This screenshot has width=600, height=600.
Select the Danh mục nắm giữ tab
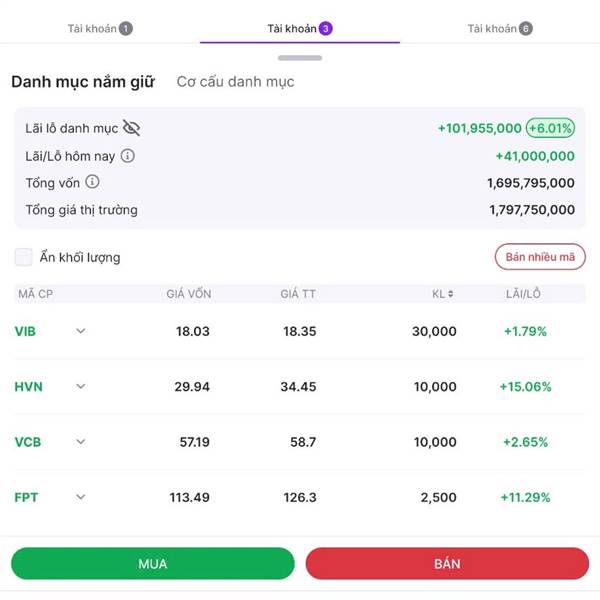pyautogui.click(x=83, y=82)
